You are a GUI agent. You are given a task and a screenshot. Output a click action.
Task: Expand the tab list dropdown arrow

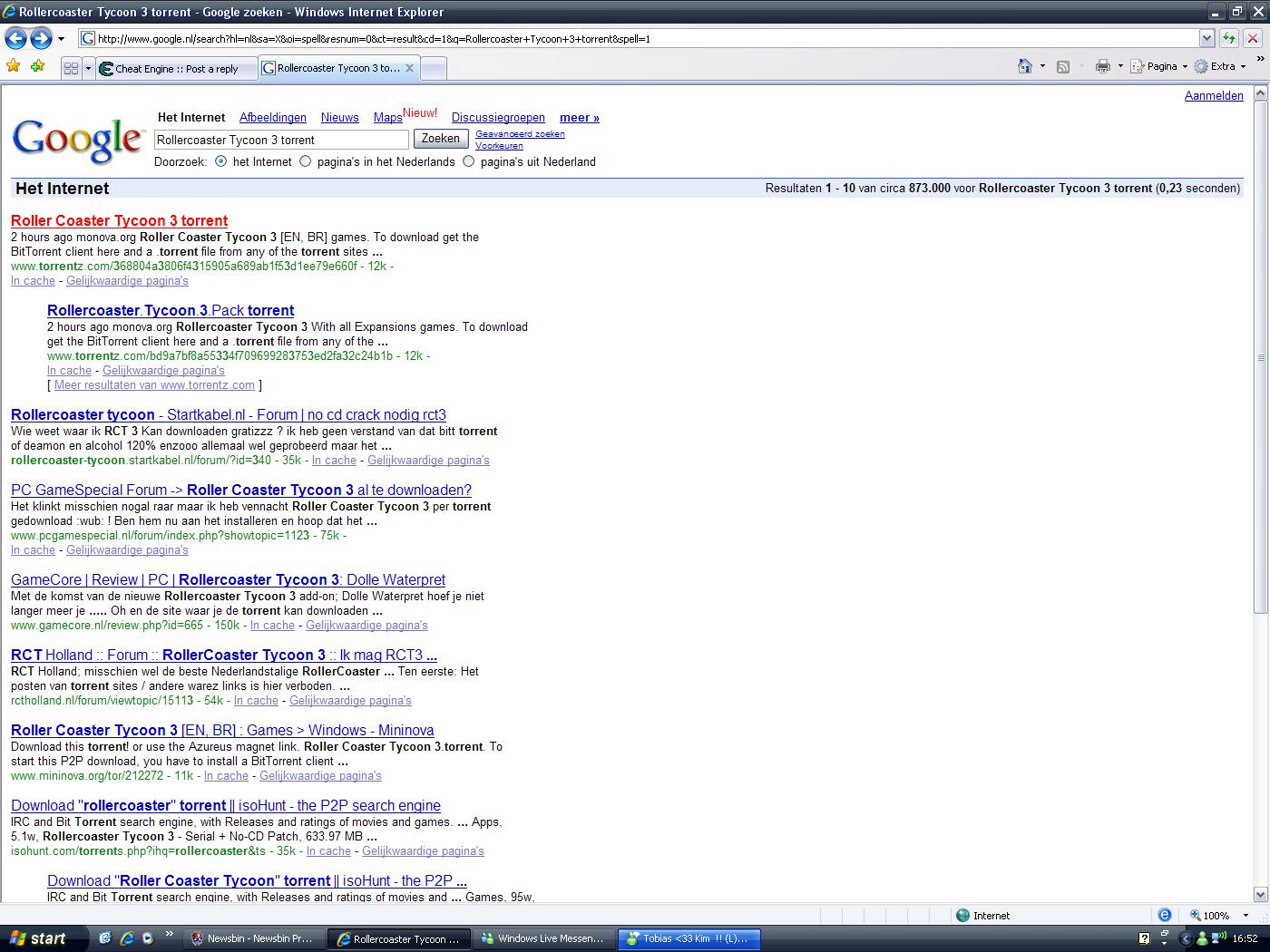[x=88, y=68]
